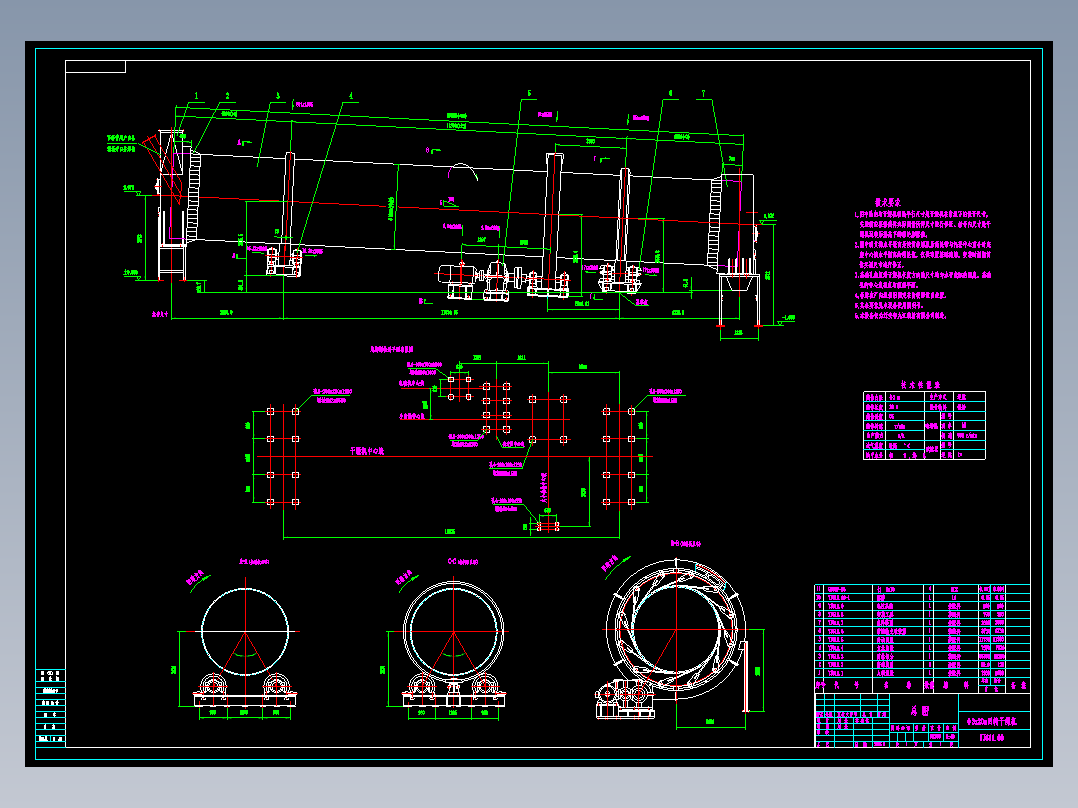Viewport: 1078px width, 808px height.
Task: Select the left support roller assembly under drum
Action: 284,261
